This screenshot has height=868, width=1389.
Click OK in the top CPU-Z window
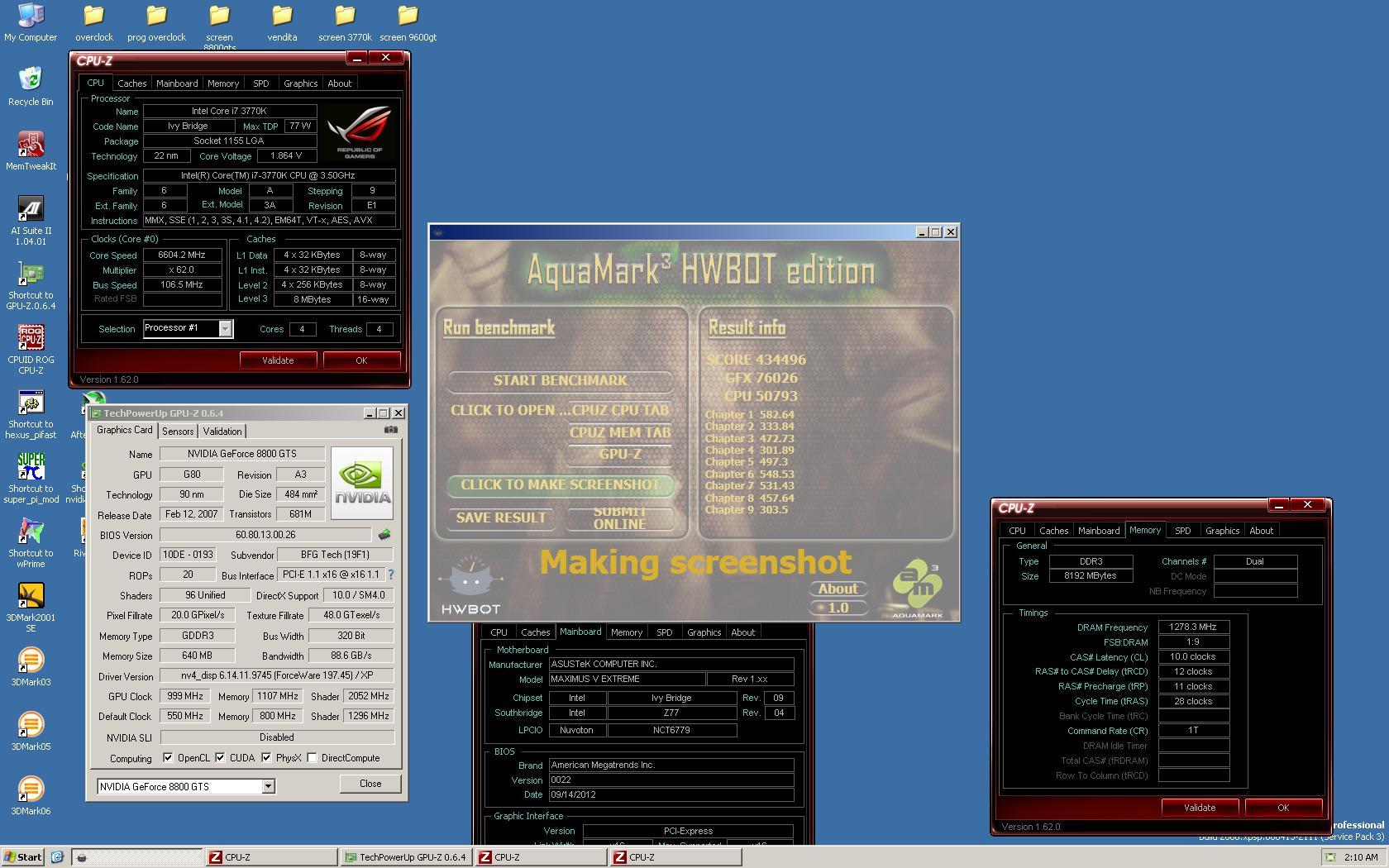[361, 360]
